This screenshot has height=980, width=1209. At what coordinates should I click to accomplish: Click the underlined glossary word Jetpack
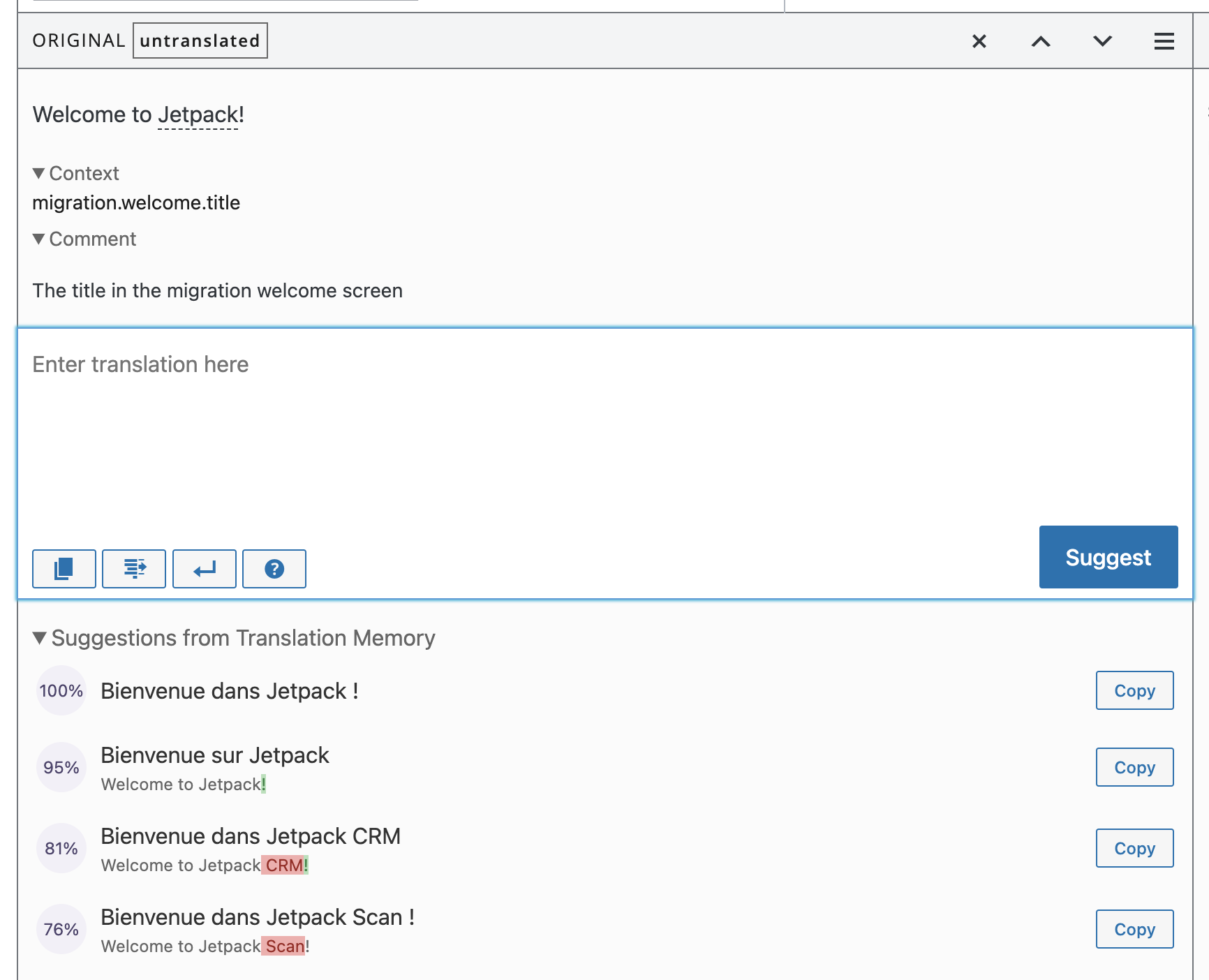(x=198, y=114)
